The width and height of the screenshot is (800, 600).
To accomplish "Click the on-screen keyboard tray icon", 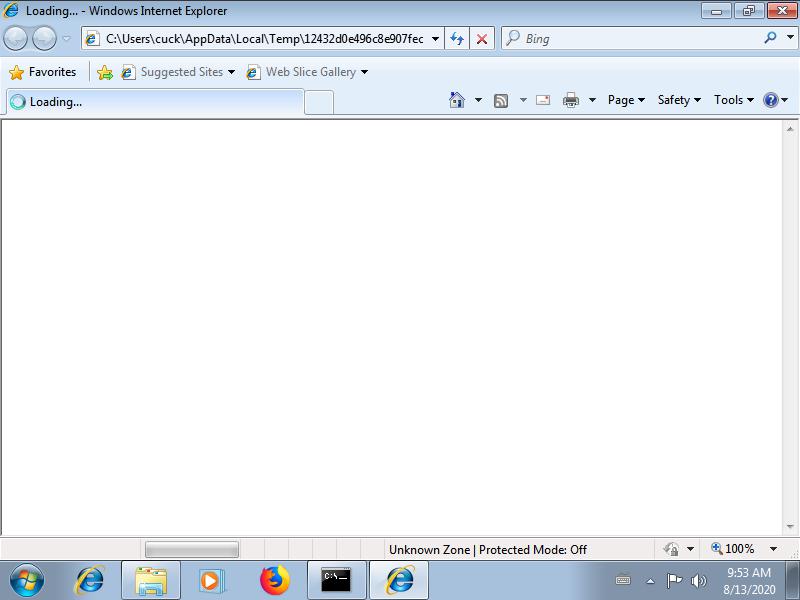I will [623, 580].
